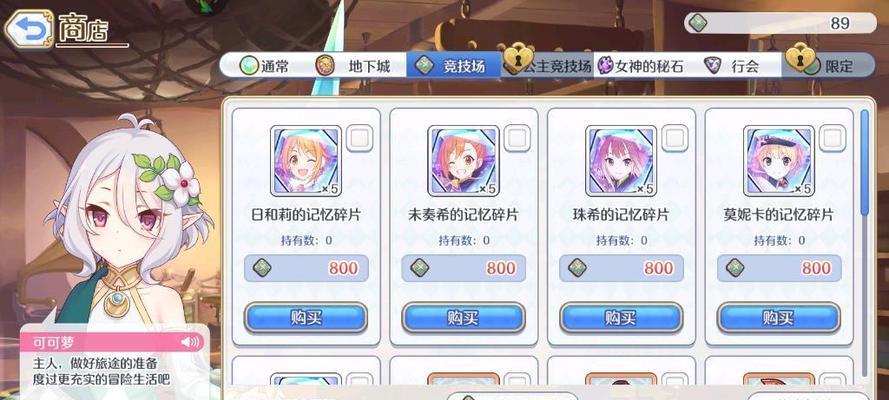This screenshot has width=889, height=400.
Task: Click the back arrow icon beside 商店
Action: tap(28, 28)
